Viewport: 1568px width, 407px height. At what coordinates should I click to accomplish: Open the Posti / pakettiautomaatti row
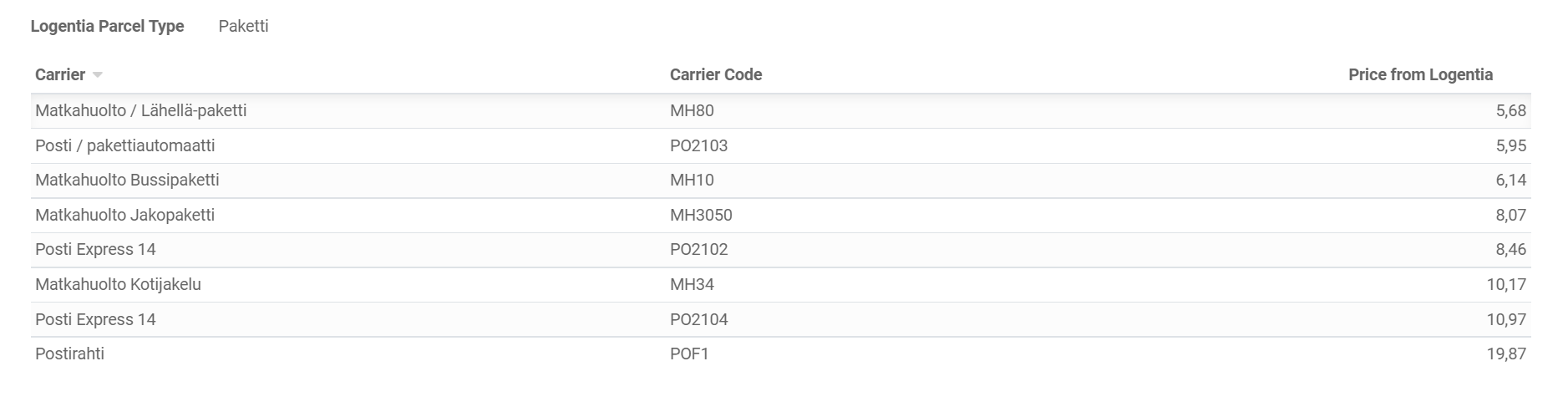tap(781, 145)
